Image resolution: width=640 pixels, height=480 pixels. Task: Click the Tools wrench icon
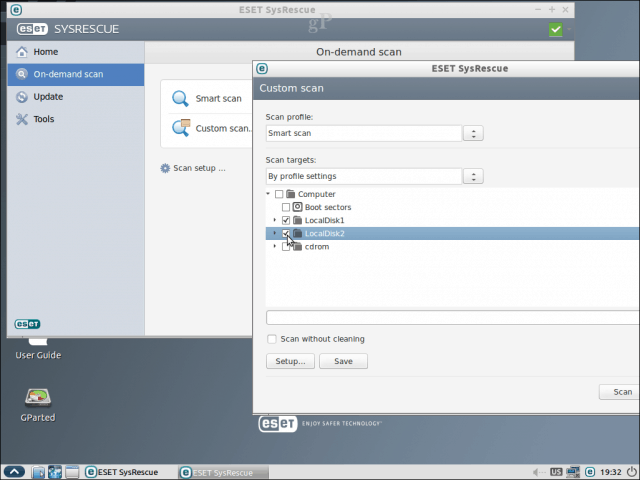tap(22, 119)
